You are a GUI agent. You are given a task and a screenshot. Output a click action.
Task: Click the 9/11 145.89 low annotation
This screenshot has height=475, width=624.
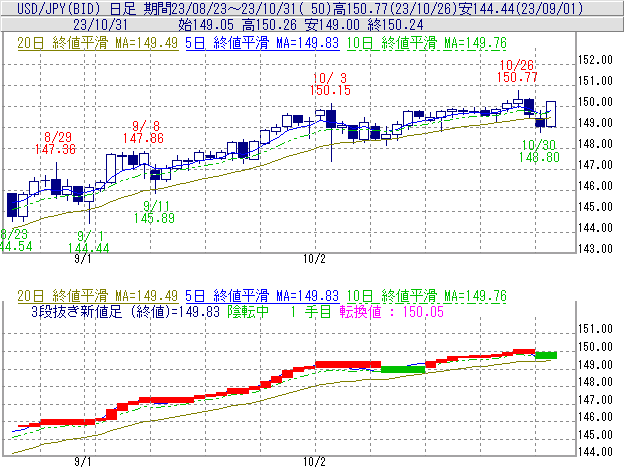click(154, 212)
